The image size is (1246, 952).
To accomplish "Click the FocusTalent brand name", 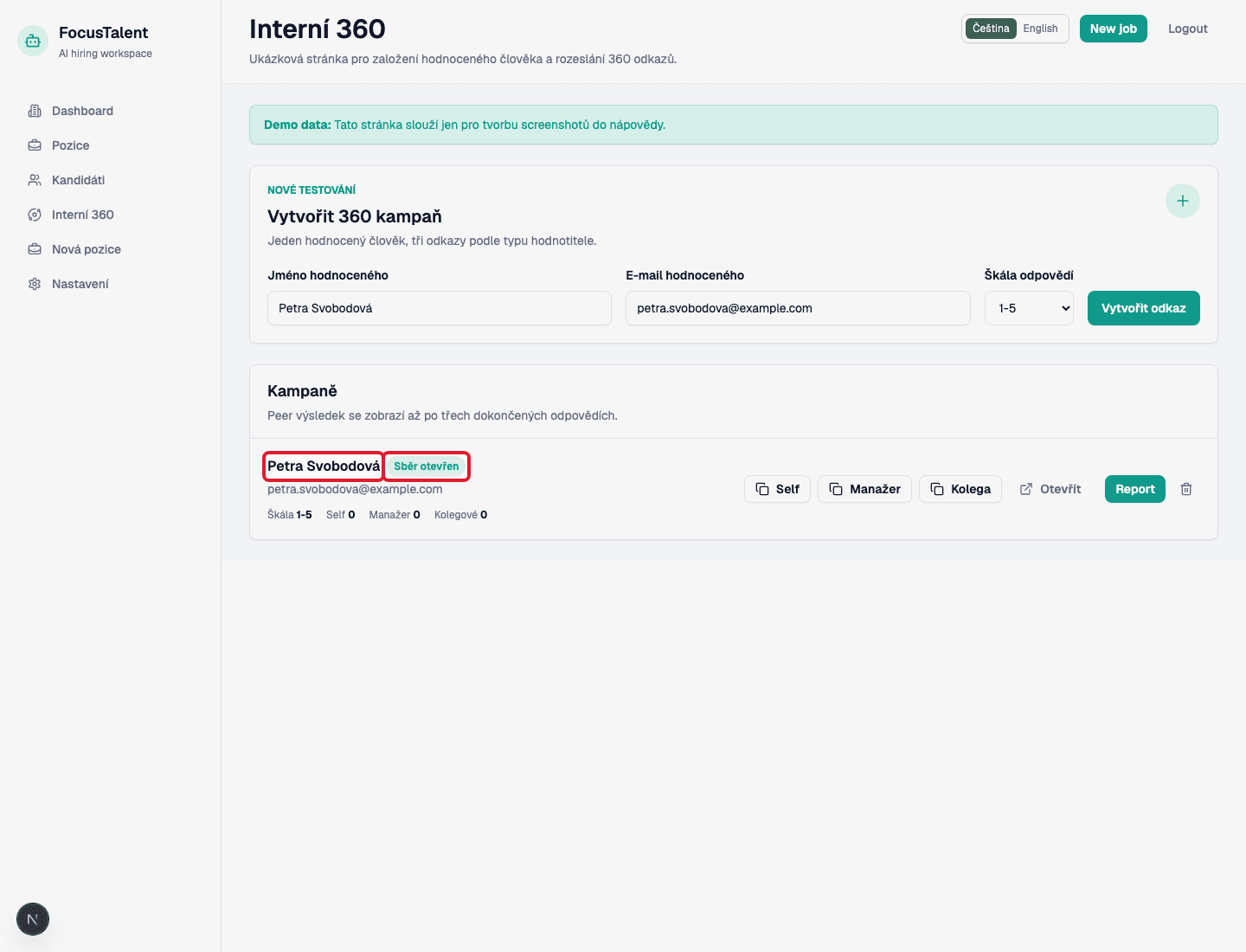I will pos(104,33).
